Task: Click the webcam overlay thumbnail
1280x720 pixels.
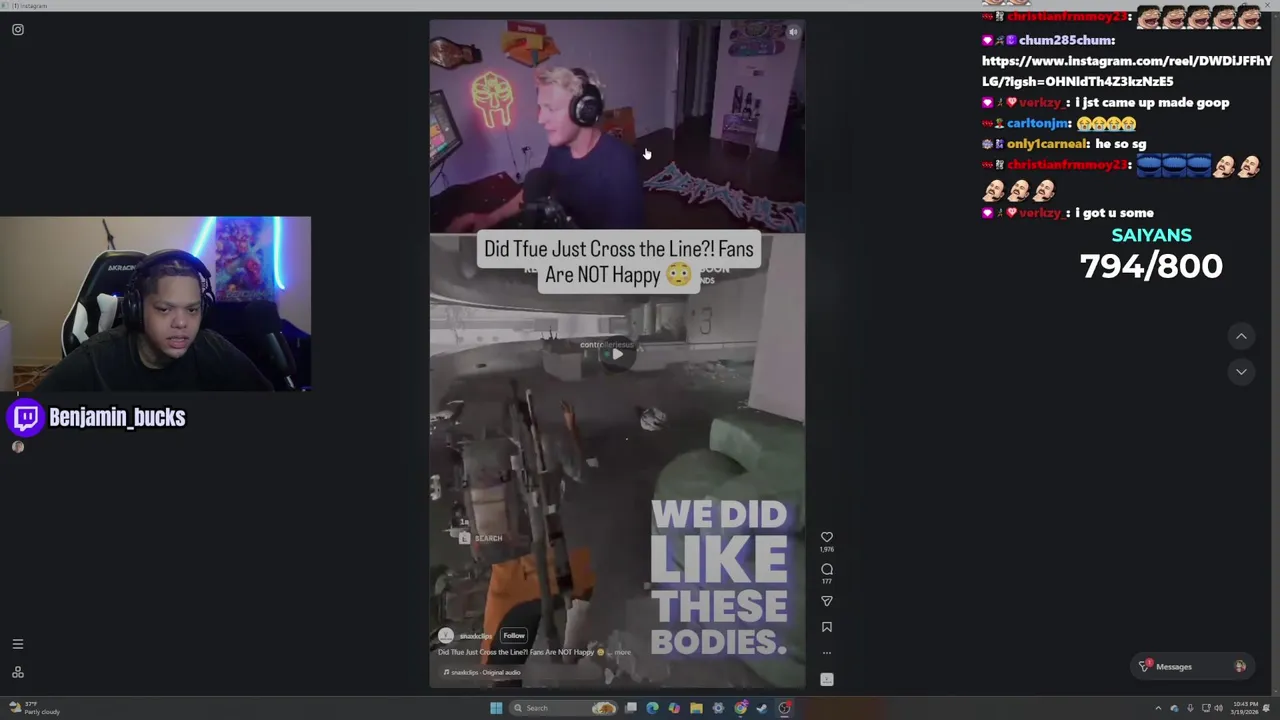Action: click(155, 303)
